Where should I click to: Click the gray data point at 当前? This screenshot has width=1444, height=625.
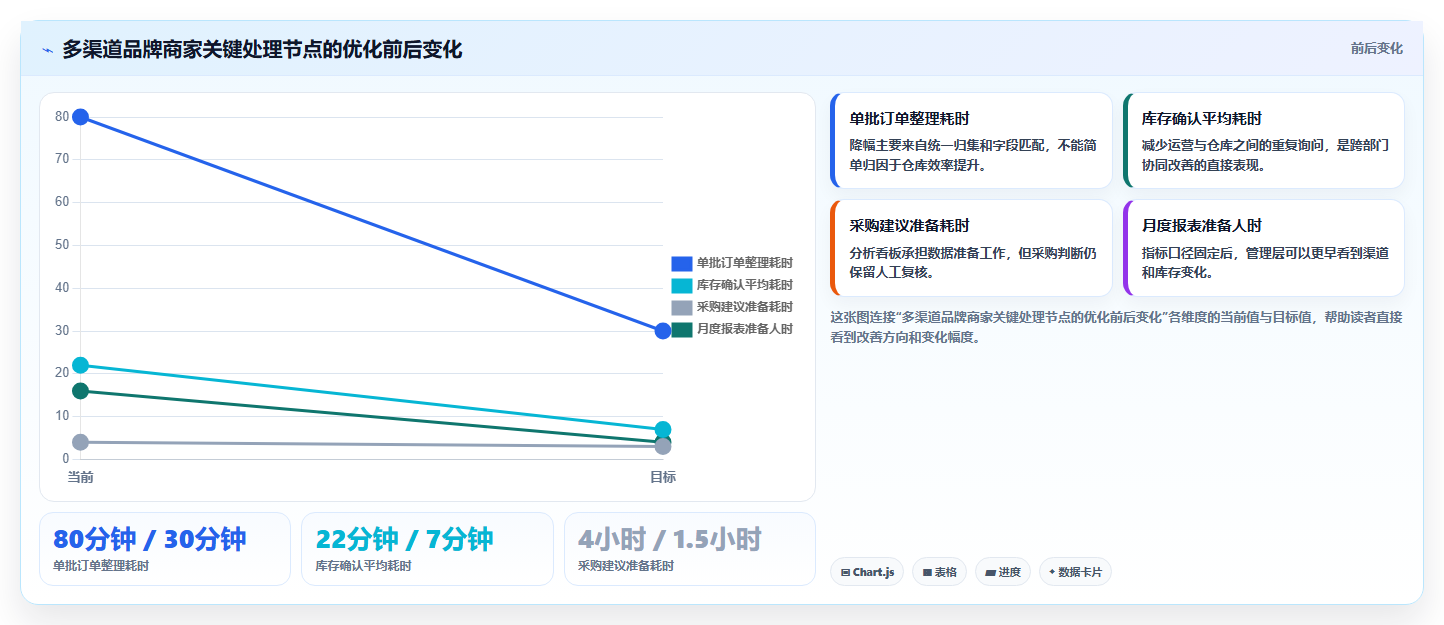pos(81,442)
